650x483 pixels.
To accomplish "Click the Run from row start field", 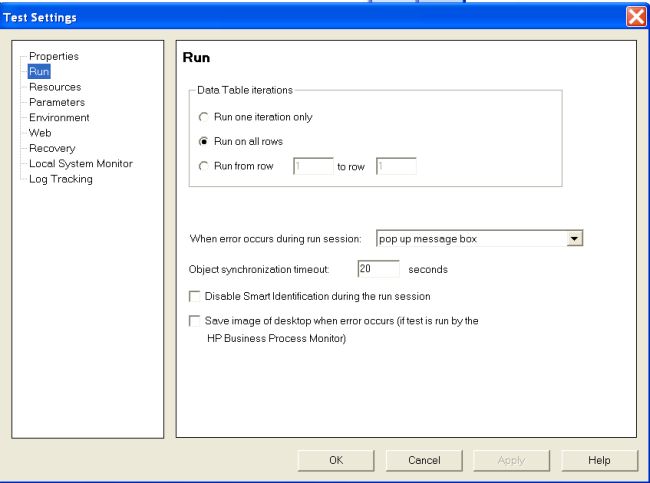I will tap(313, 166).
